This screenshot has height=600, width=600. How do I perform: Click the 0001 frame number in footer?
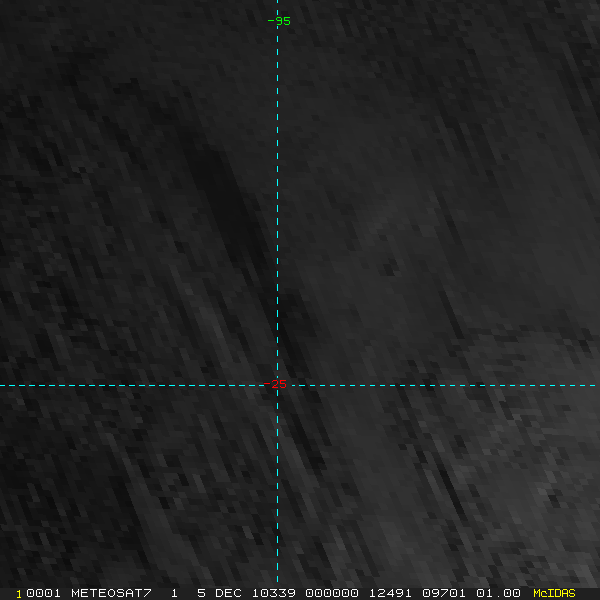point(43,593)
